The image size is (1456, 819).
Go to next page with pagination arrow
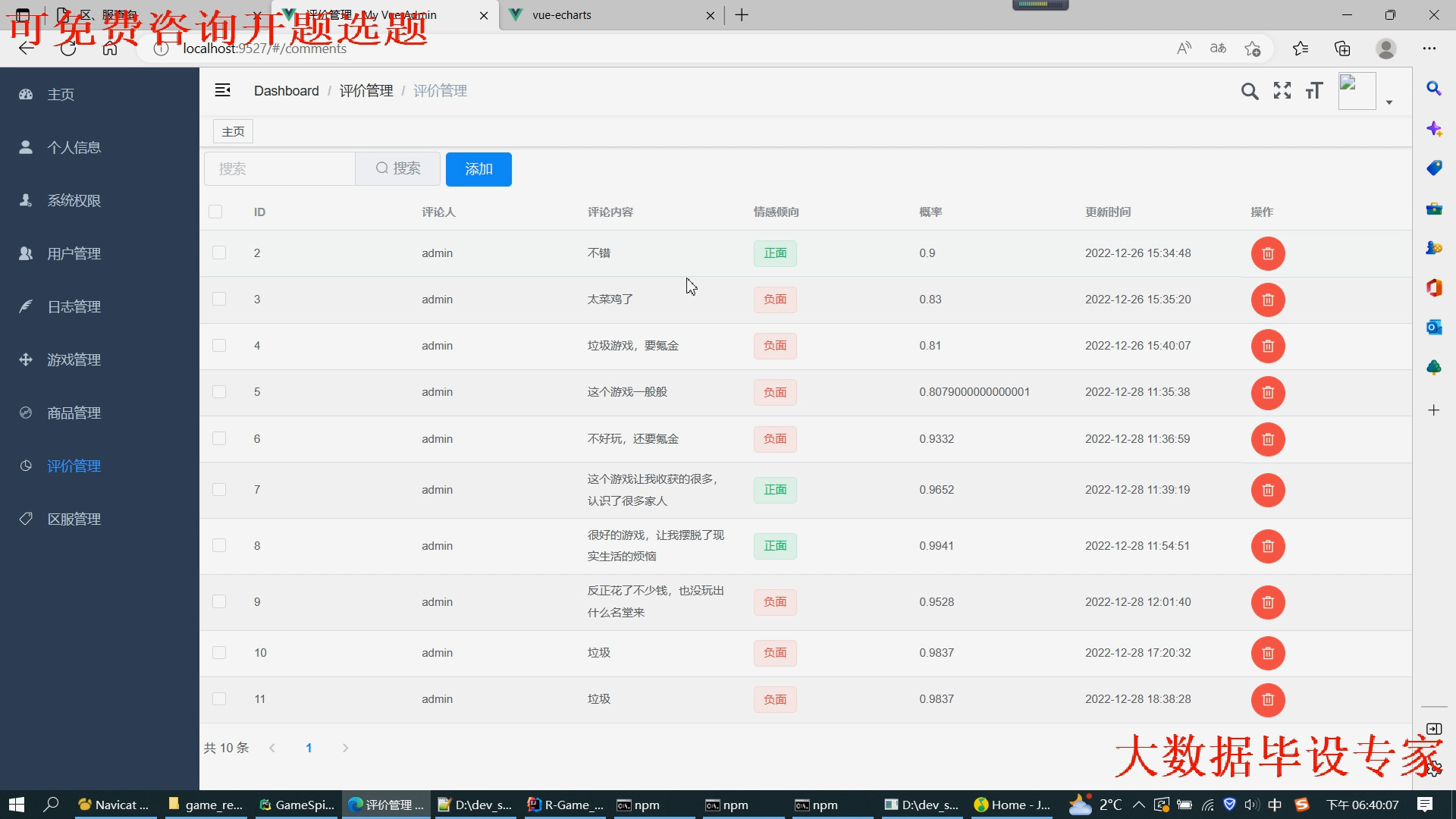tap(345, 748)
